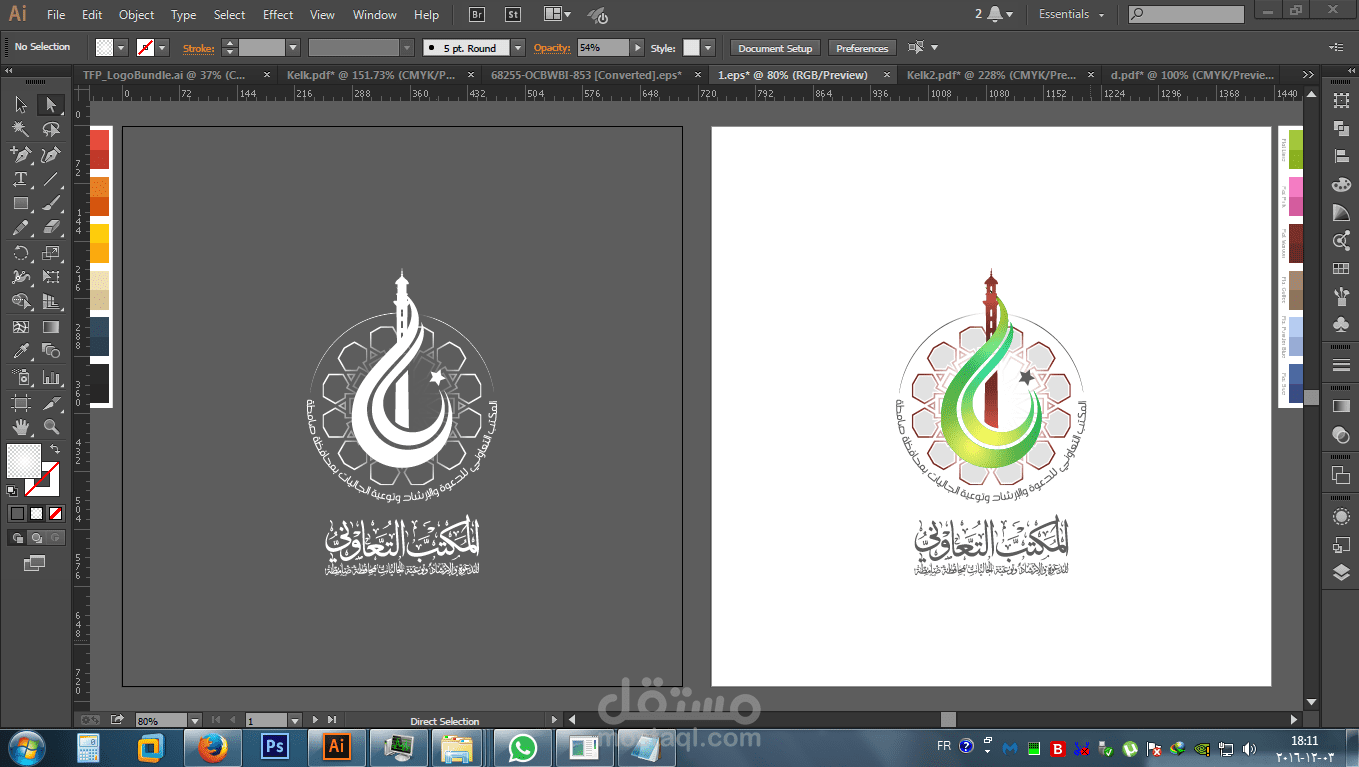Select the Zoom tool
Screen dimensions: 1359x767
point(51,427)
